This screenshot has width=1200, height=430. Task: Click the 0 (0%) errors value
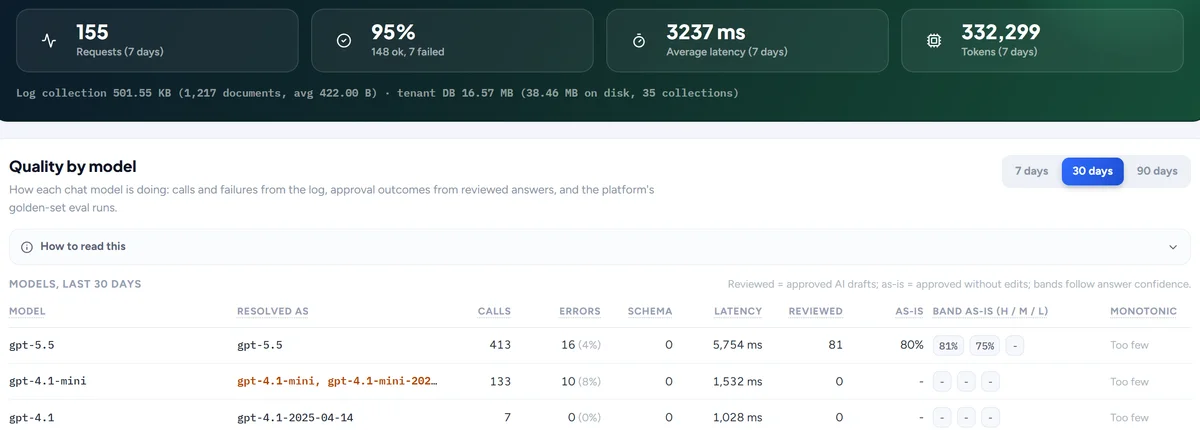click(x=586, y=418)
